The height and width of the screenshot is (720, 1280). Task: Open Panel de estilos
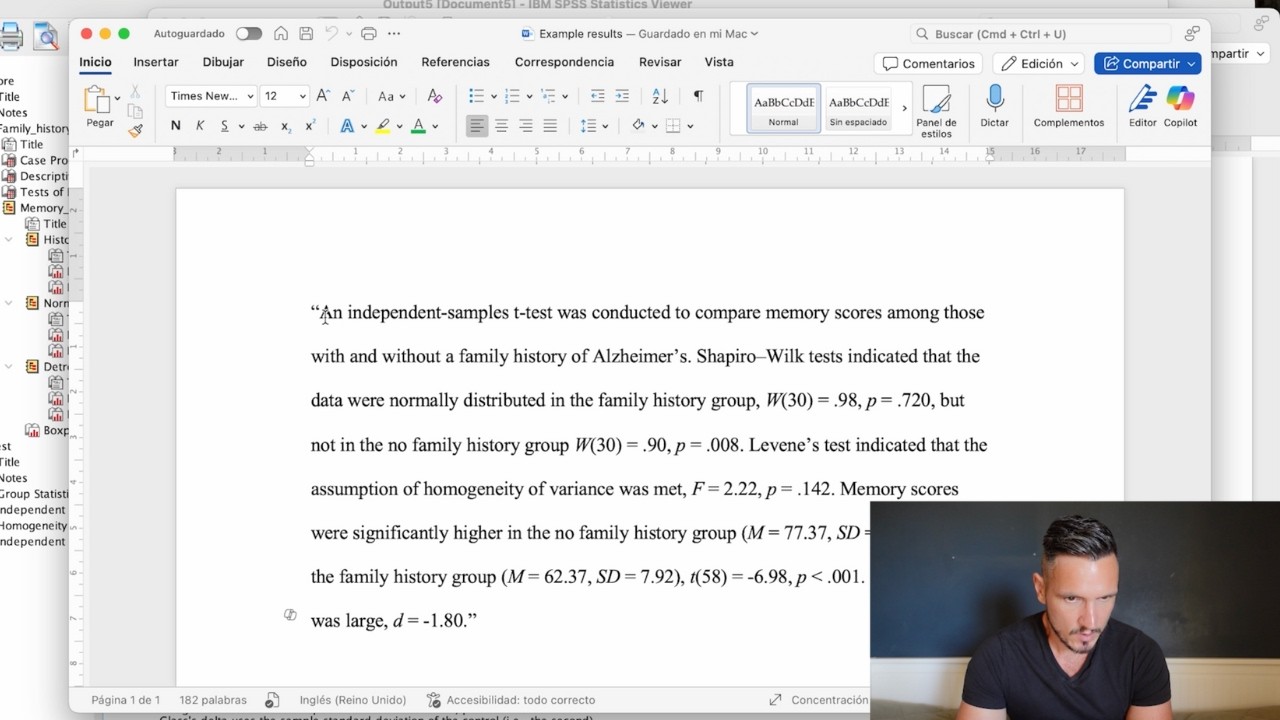click(x=936, y=110)
